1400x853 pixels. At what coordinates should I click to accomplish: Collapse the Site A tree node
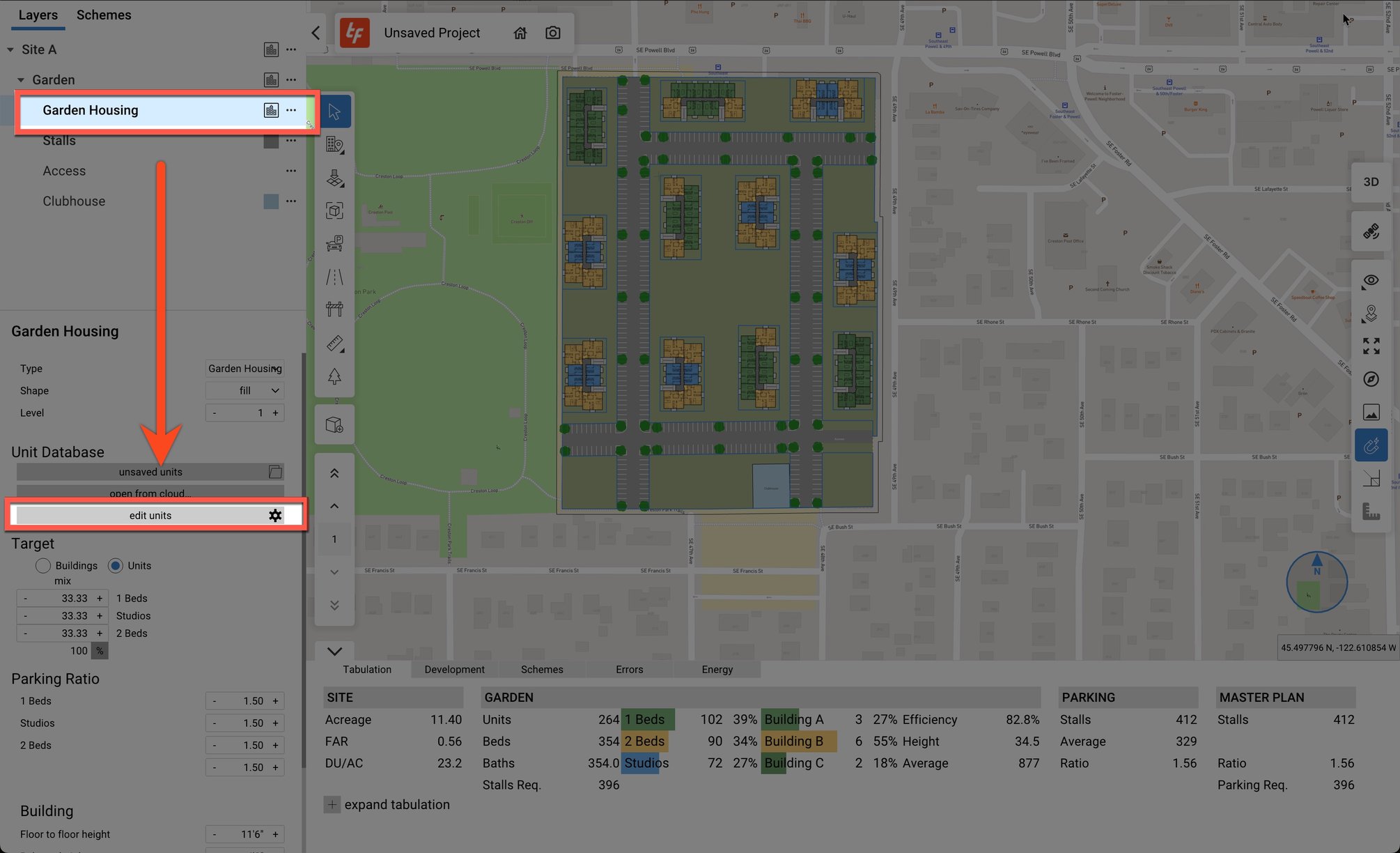[10, 49]
